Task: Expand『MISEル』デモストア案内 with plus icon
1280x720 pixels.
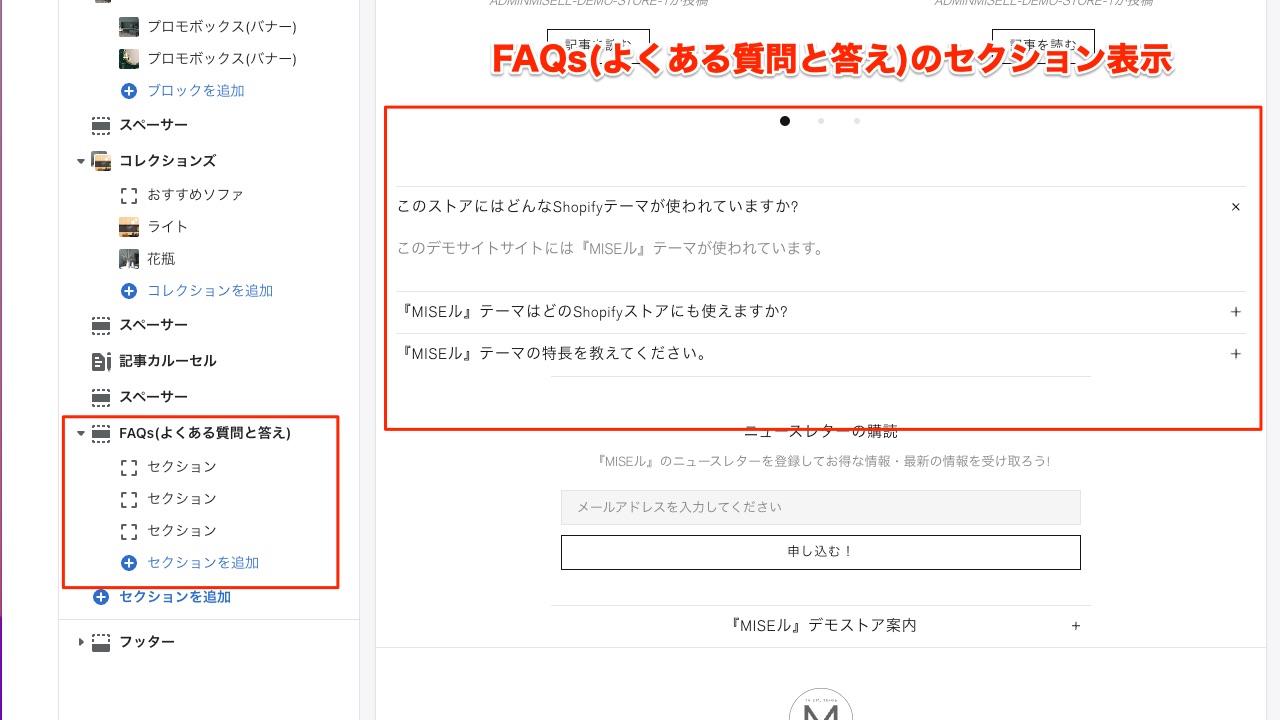Action: [1076, 626]
